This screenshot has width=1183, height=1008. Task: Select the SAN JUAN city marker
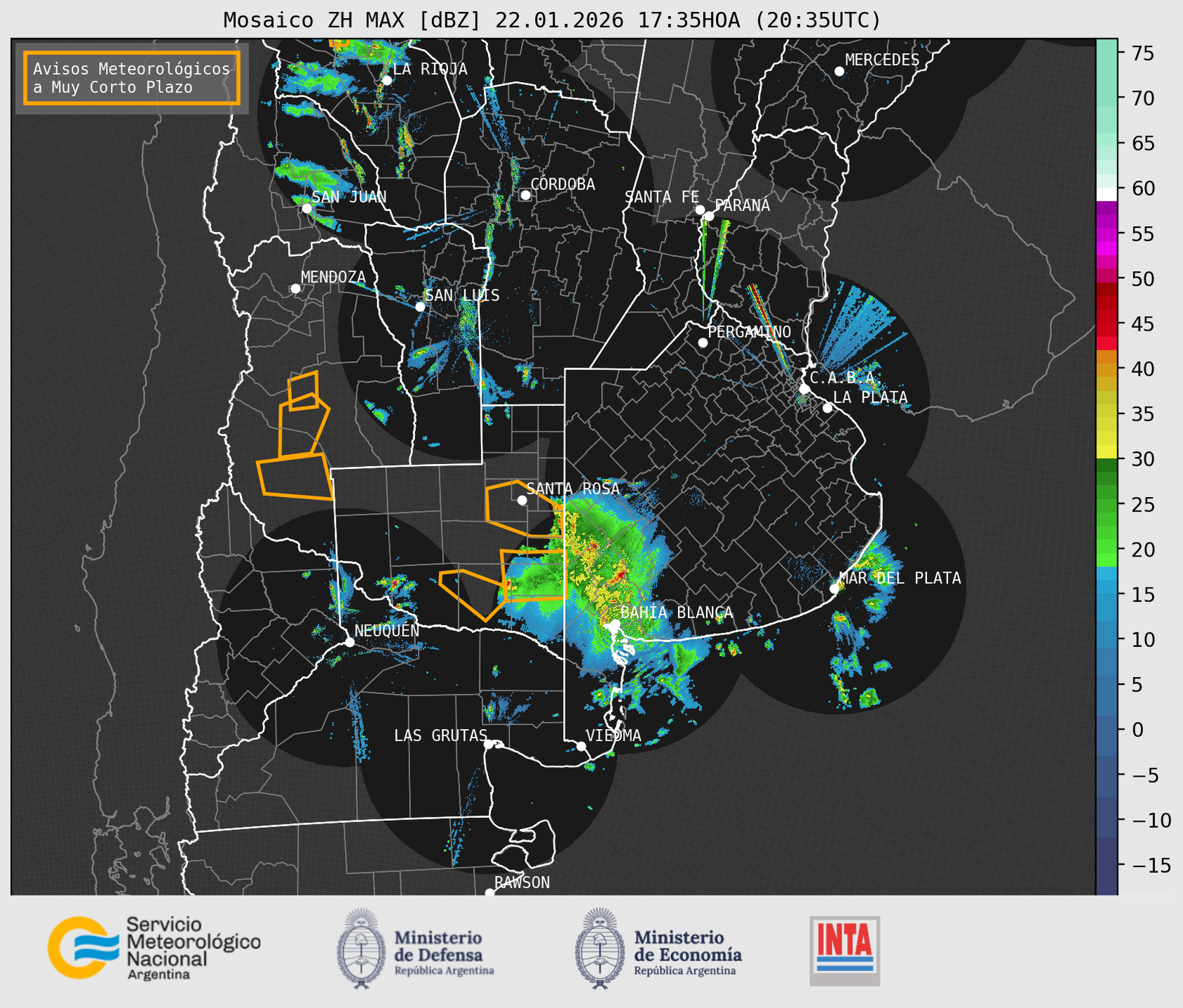[306, 208]
